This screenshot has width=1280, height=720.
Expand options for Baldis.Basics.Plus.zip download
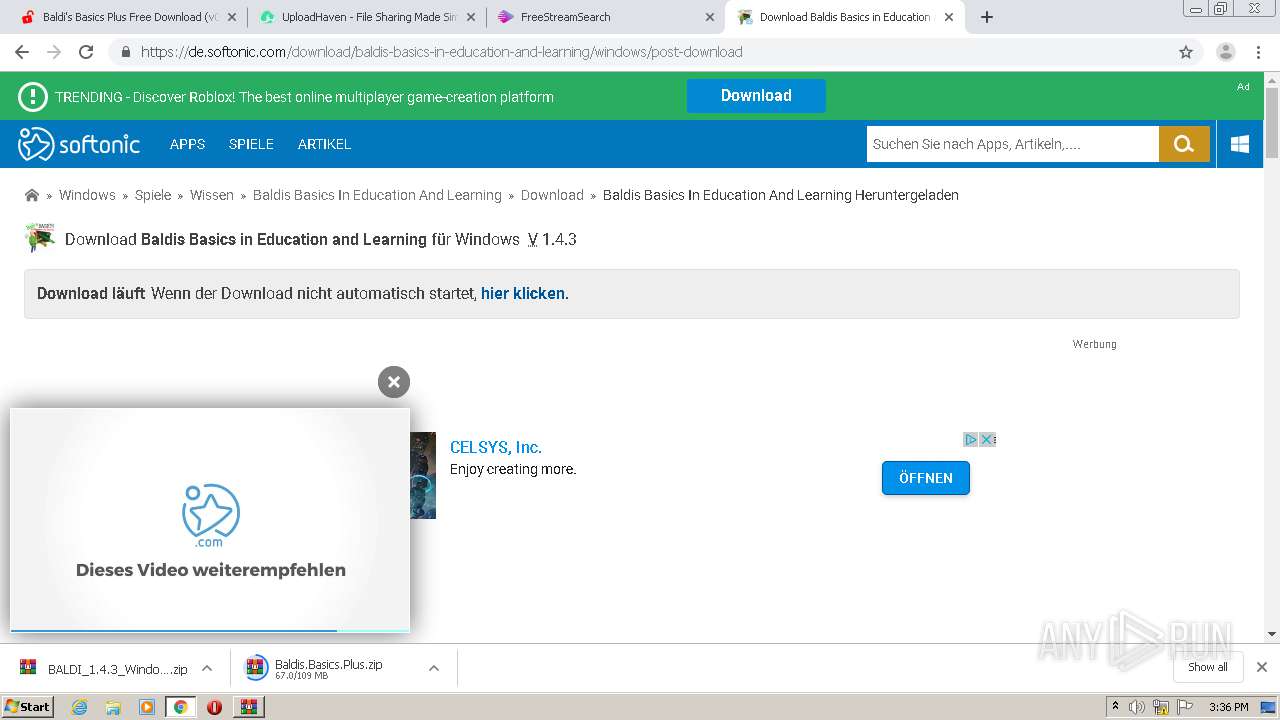(434, 668)
